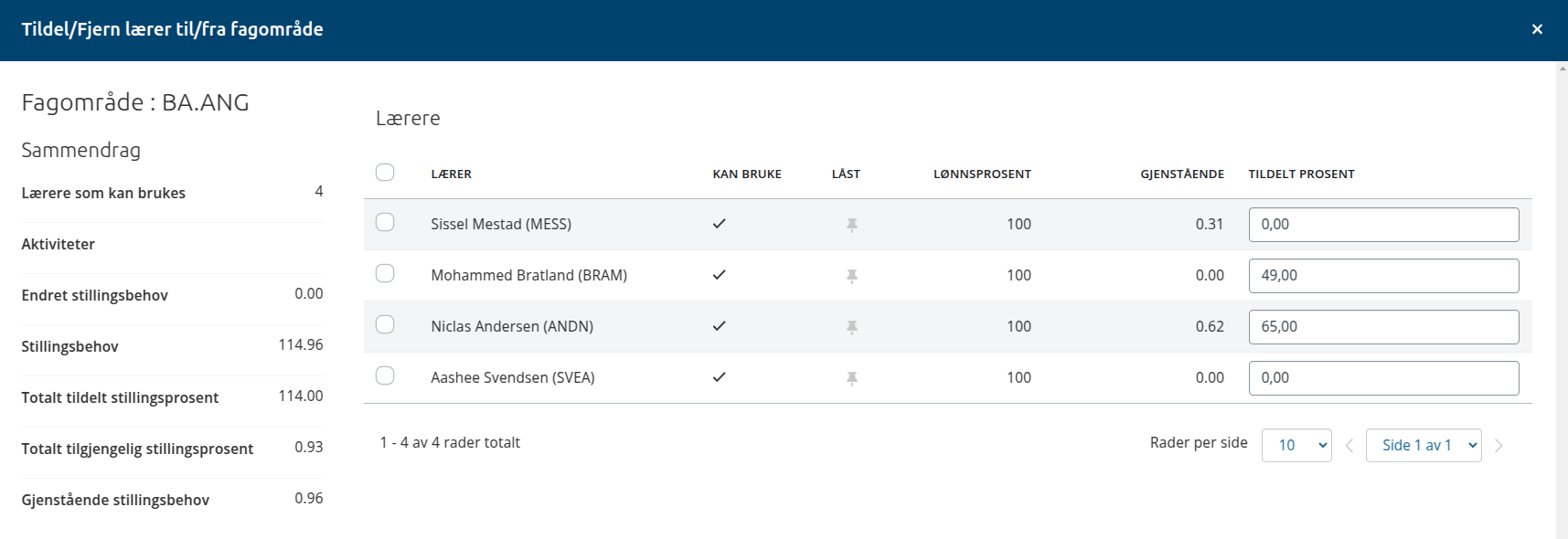Viewport: 1568px width, 539px height.
Task: Edit Tildelt prosent field for Niclas Andersen
Action: point(1383,327)
